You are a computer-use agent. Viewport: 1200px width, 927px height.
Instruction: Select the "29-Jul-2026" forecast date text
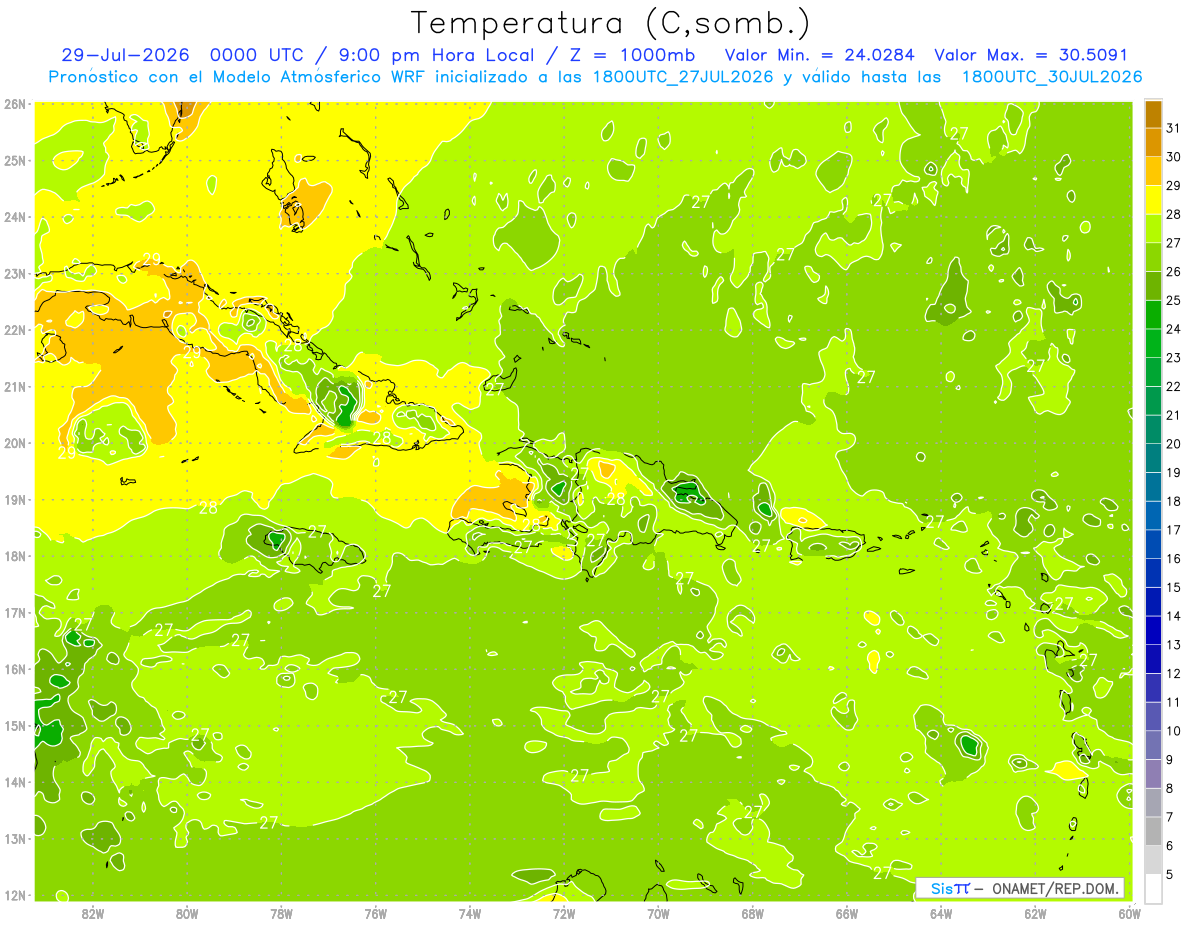[x=125, y=55]
